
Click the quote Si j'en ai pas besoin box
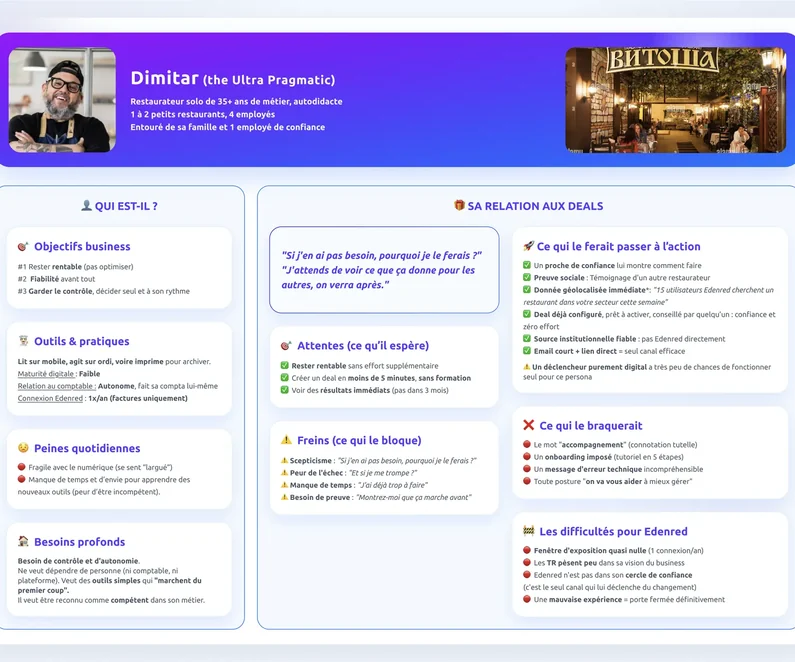click(384, 270)
